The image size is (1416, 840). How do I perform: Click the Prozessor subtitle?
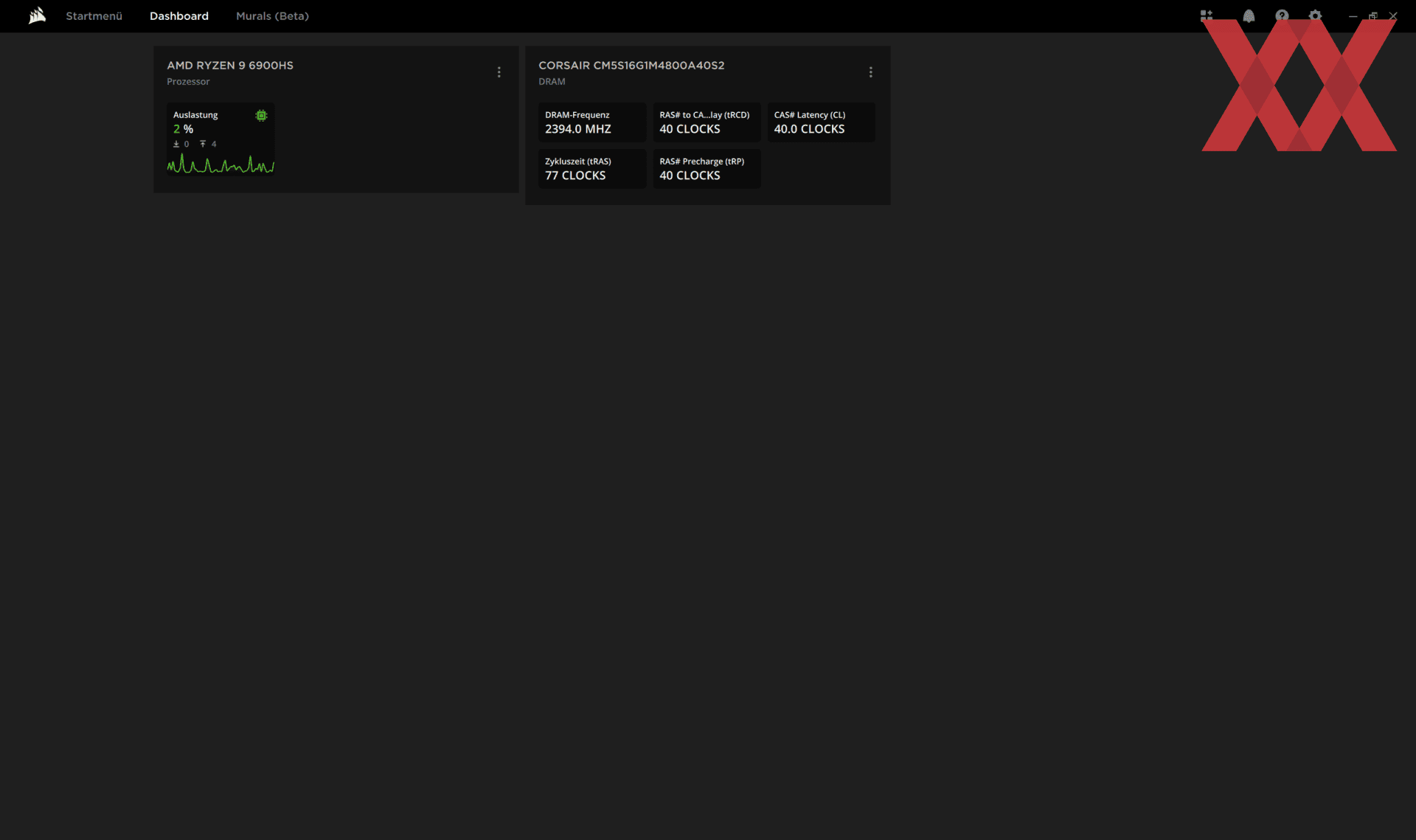pyautogui.click(x=188, y=82)
